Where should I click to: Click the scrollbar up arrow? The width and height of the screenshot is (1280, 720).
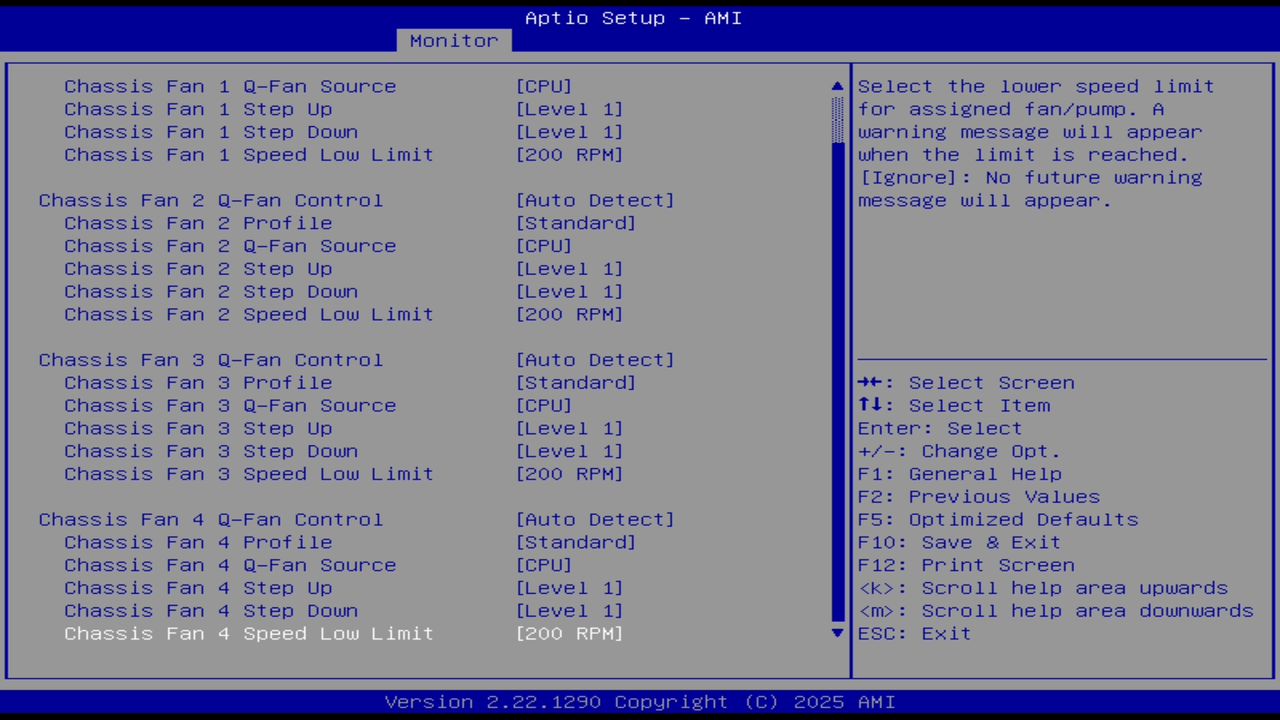coord(836,86)
